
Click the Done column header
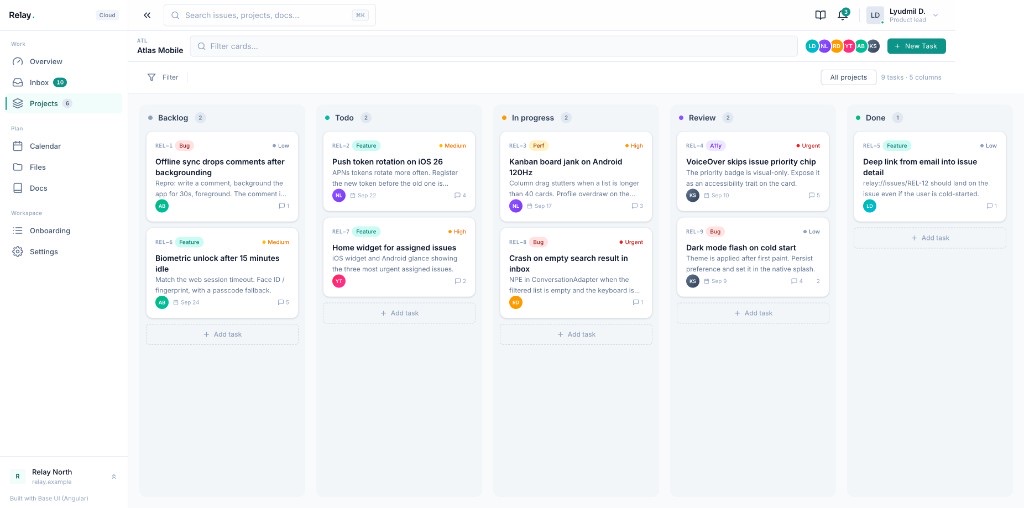point(930,118)
